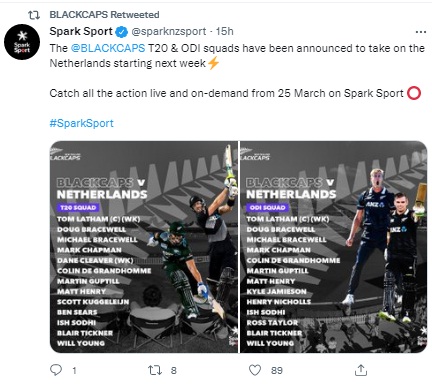Open the ODI squad image
This screenshot has height=386, width=432.
[x=333, y=247]
